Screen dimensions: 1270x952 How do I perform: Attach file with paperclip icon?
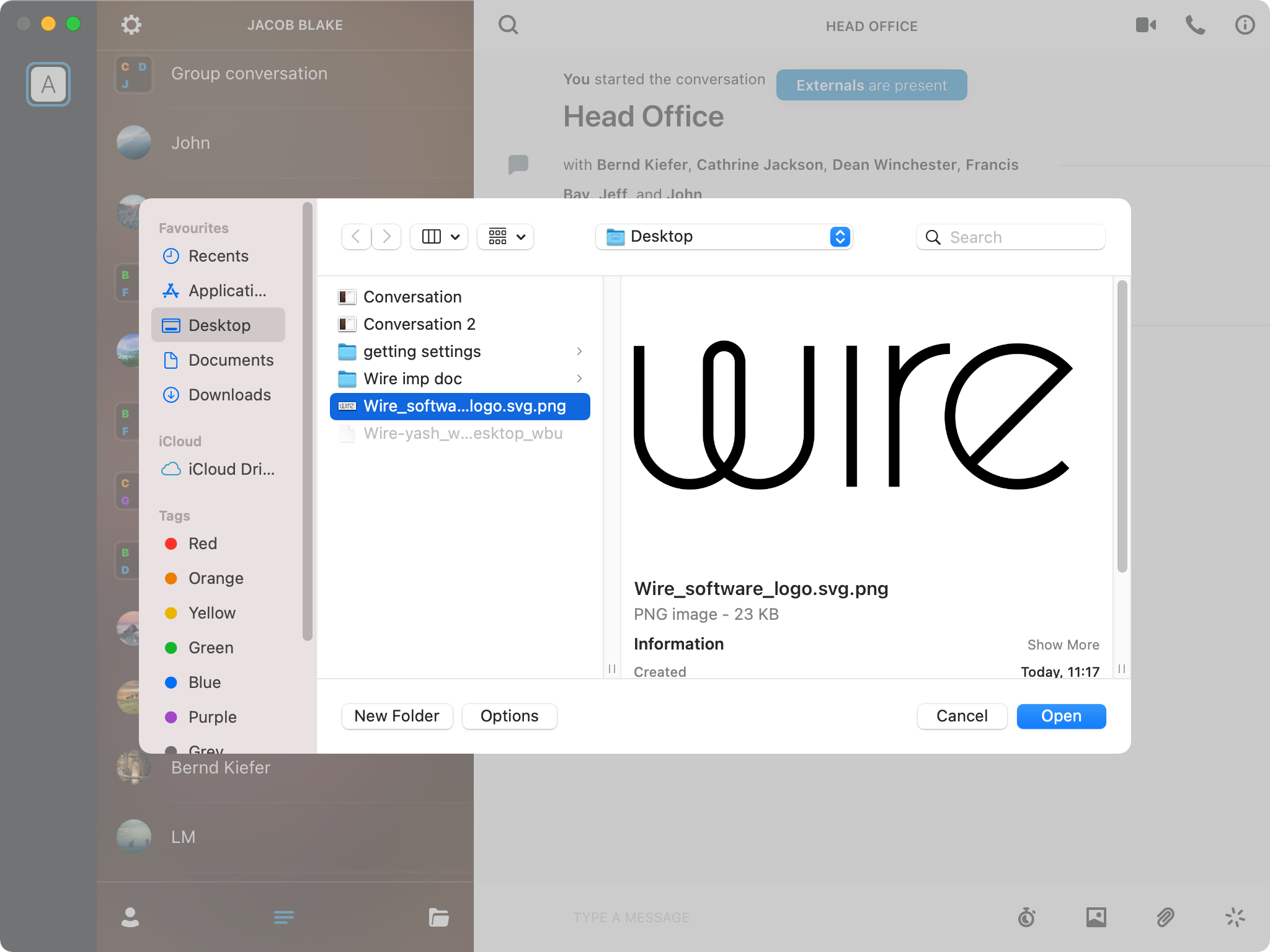click(x=1165, y=917)
